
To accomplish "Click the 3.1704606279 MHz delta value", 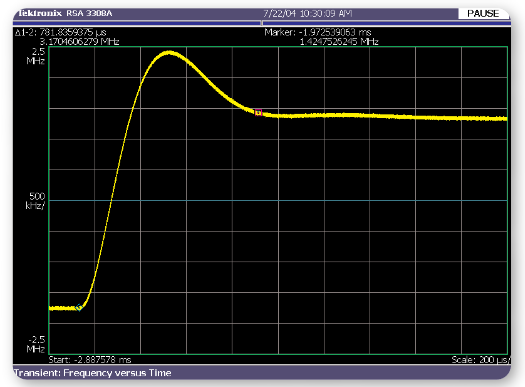I will tap(79, 42).
